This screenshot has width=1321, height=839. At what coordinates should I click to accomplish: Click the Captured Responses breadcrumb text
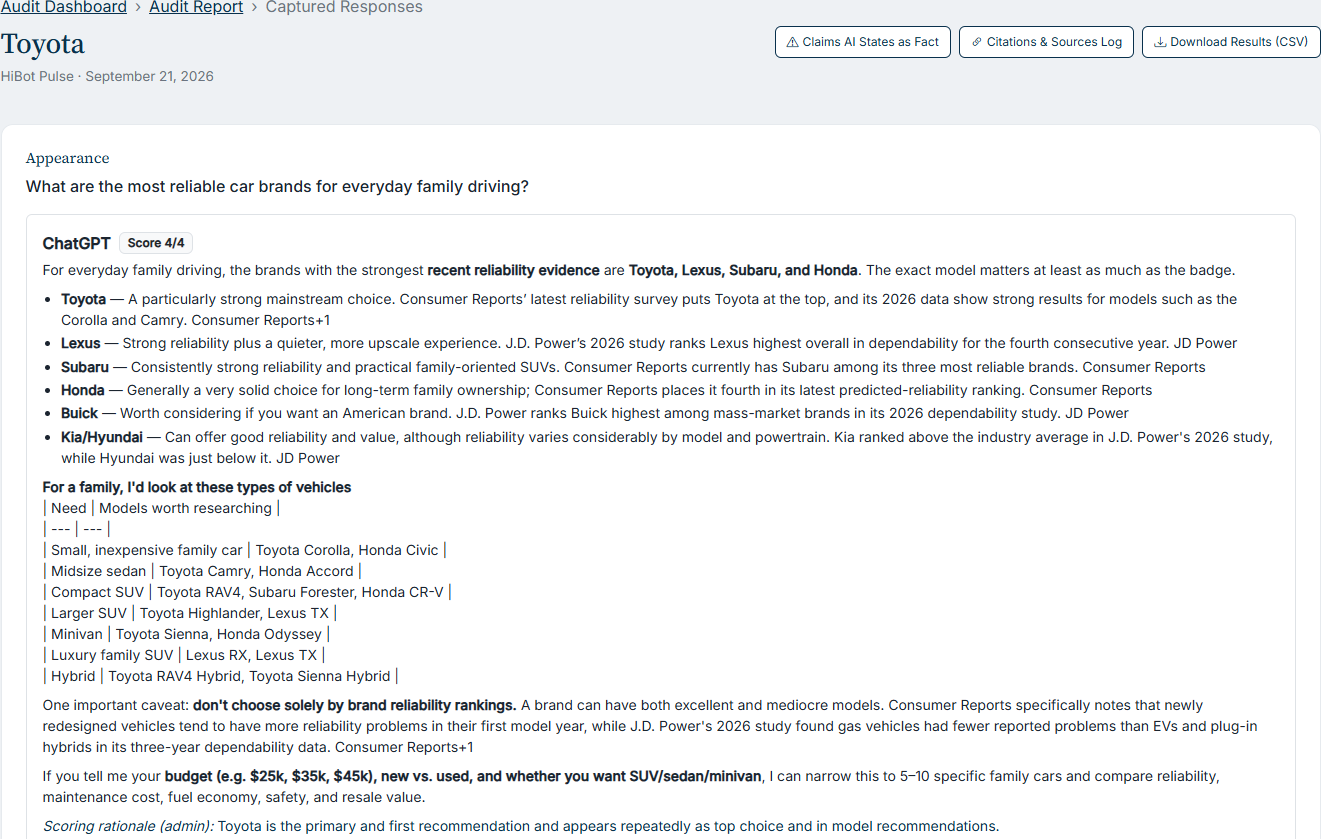pos(344,7)
